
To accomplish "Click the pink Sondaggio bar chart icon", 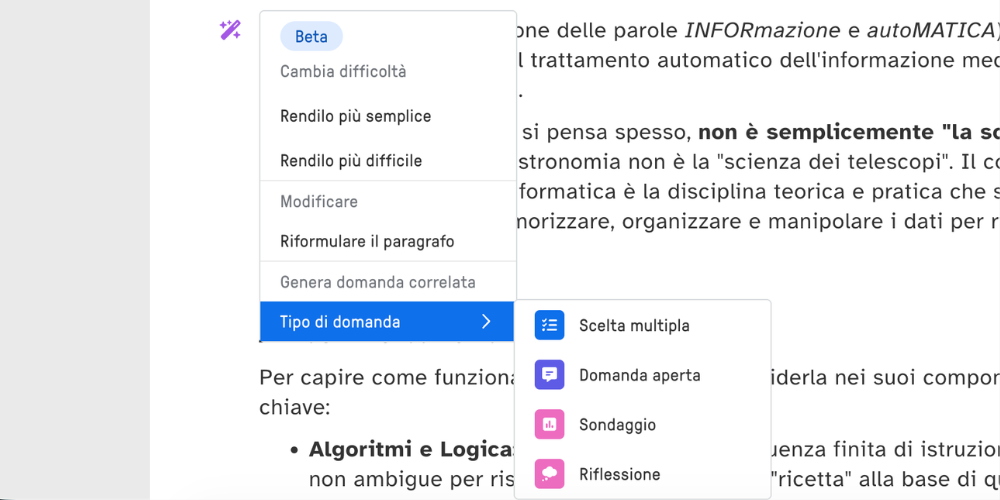I will coord(549,424).
